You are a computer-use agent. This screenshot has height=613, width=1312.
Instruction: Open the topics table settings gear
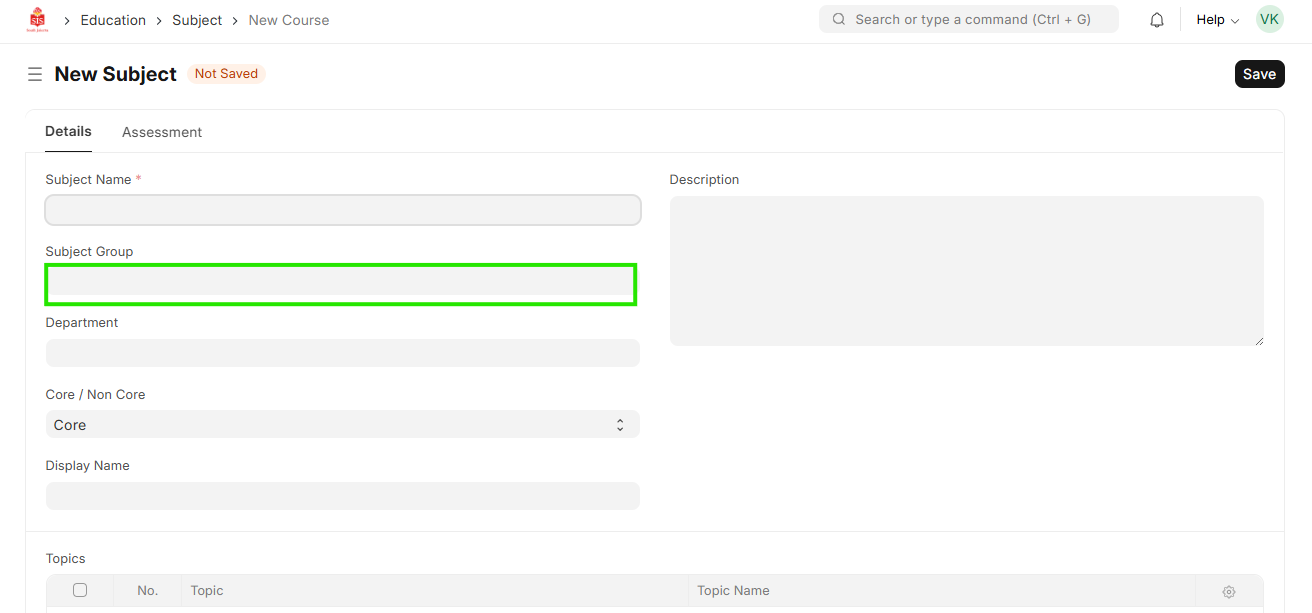pyautogui.click(x=1229, y=591)
